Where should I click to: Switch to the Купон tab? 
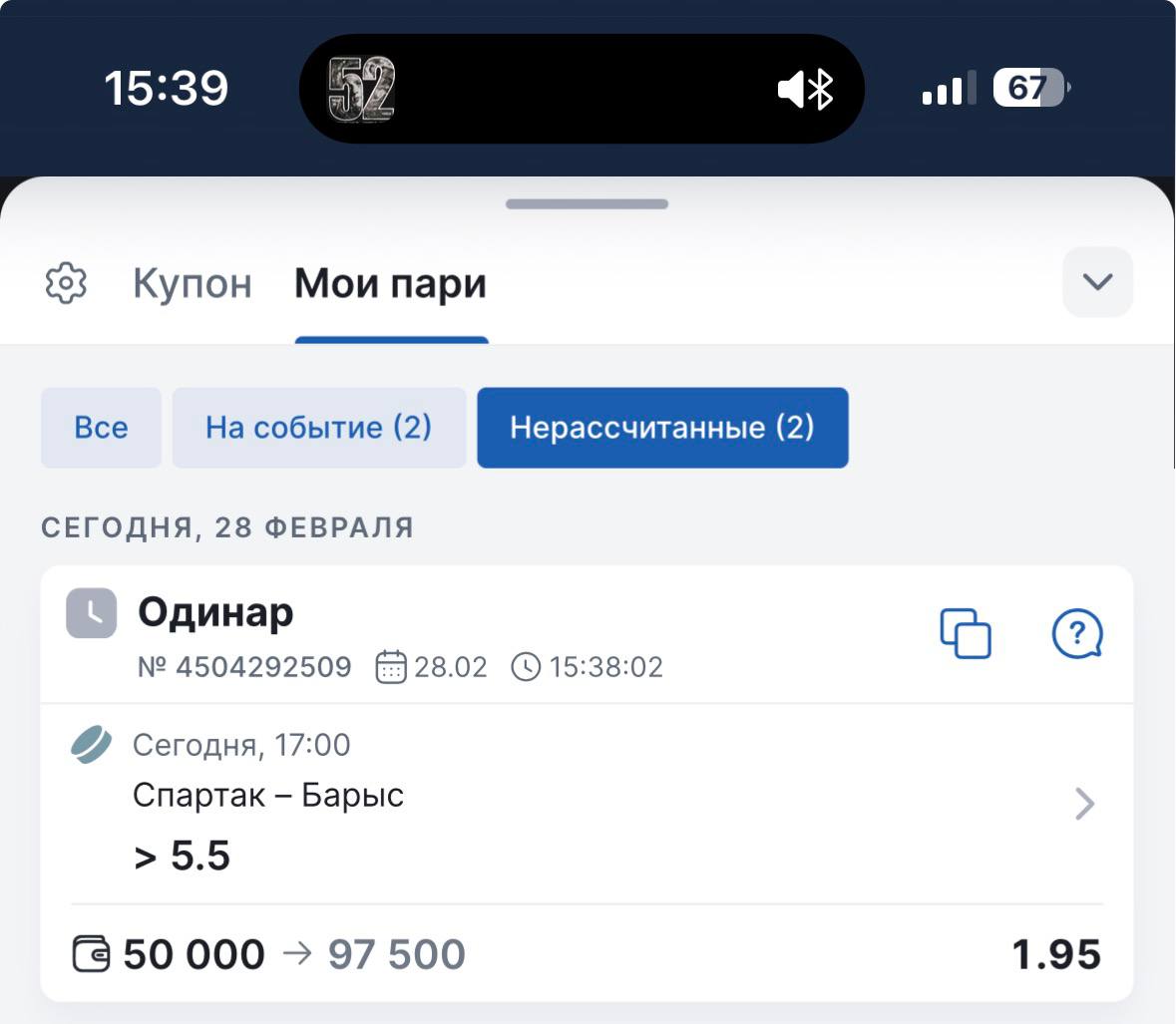tap(193, 284)
